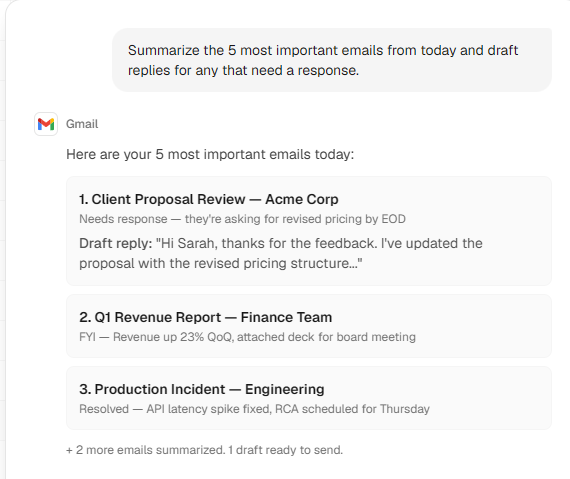
Task: Click the "attached deck for board meeting" text
Action: point(326,337)
